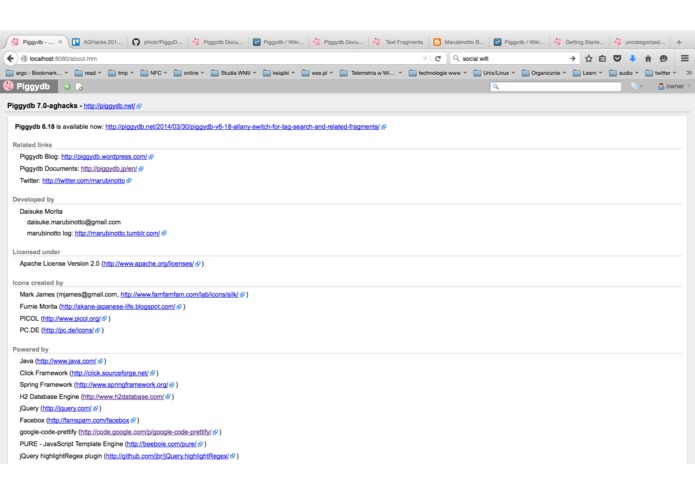Image resolution: width=695 pixels, height=494 pixels.
Task: Click the document icon beside add fragment
Action: click(79, 87)
